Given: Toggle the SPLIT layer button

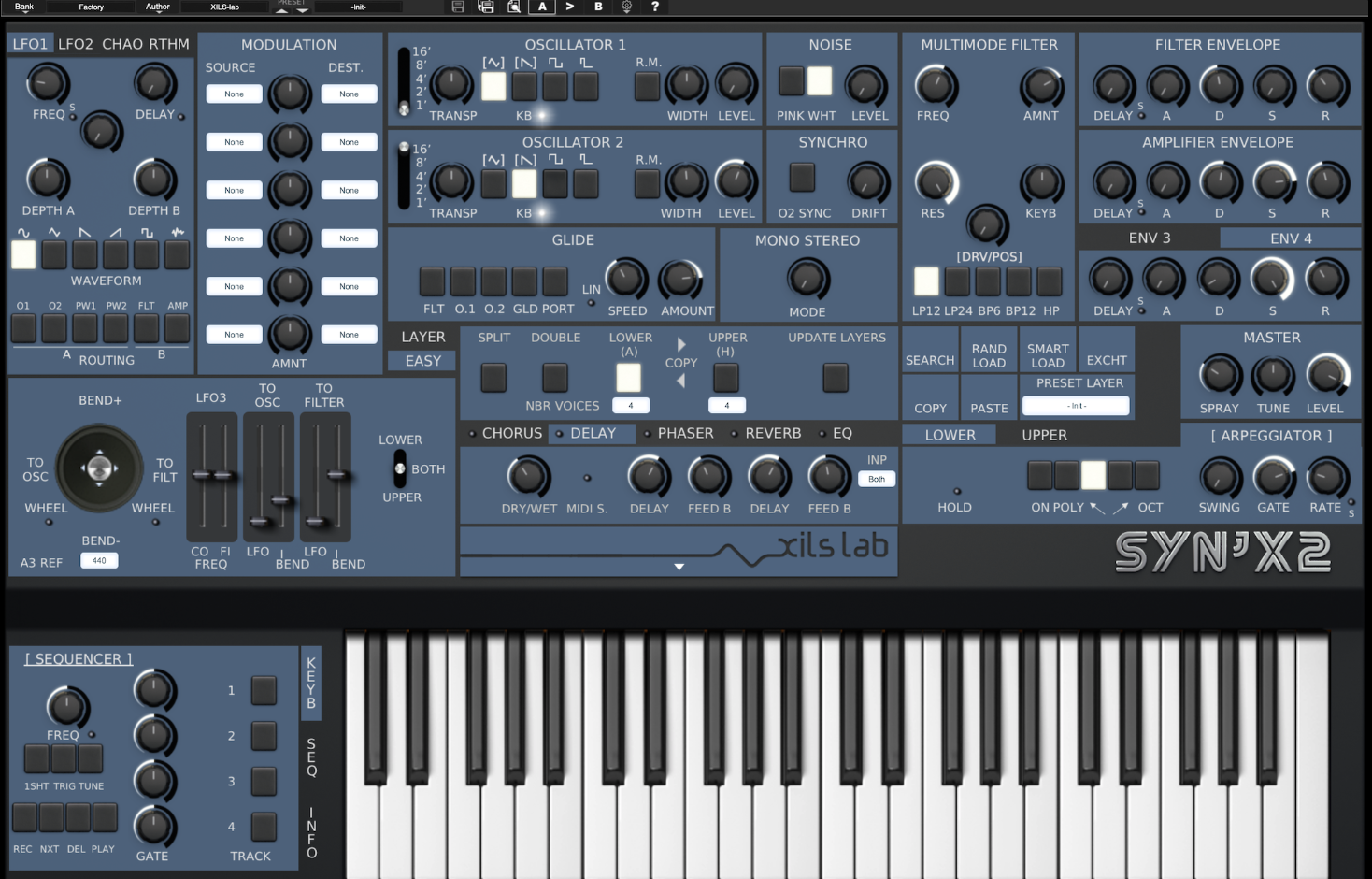Looking at the screenshot, I should point(493,378).
